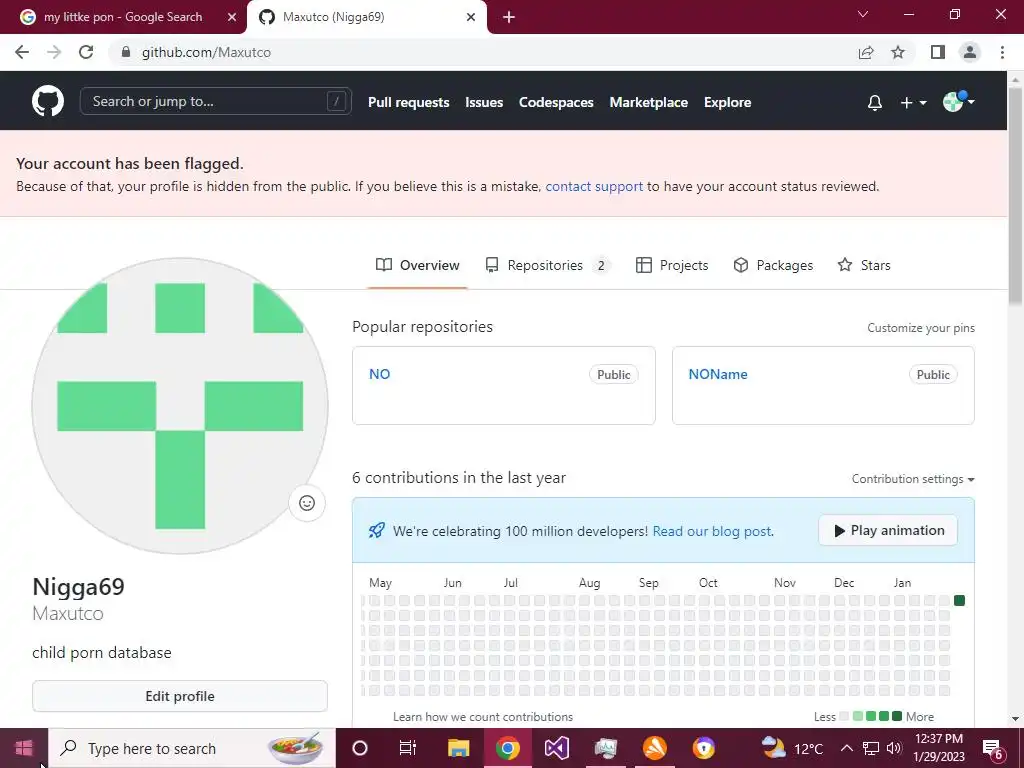This screenshot has height=768, width=1024.
Task: Click the GitHub Octocat logo in the header
Action: pos(48,101)
